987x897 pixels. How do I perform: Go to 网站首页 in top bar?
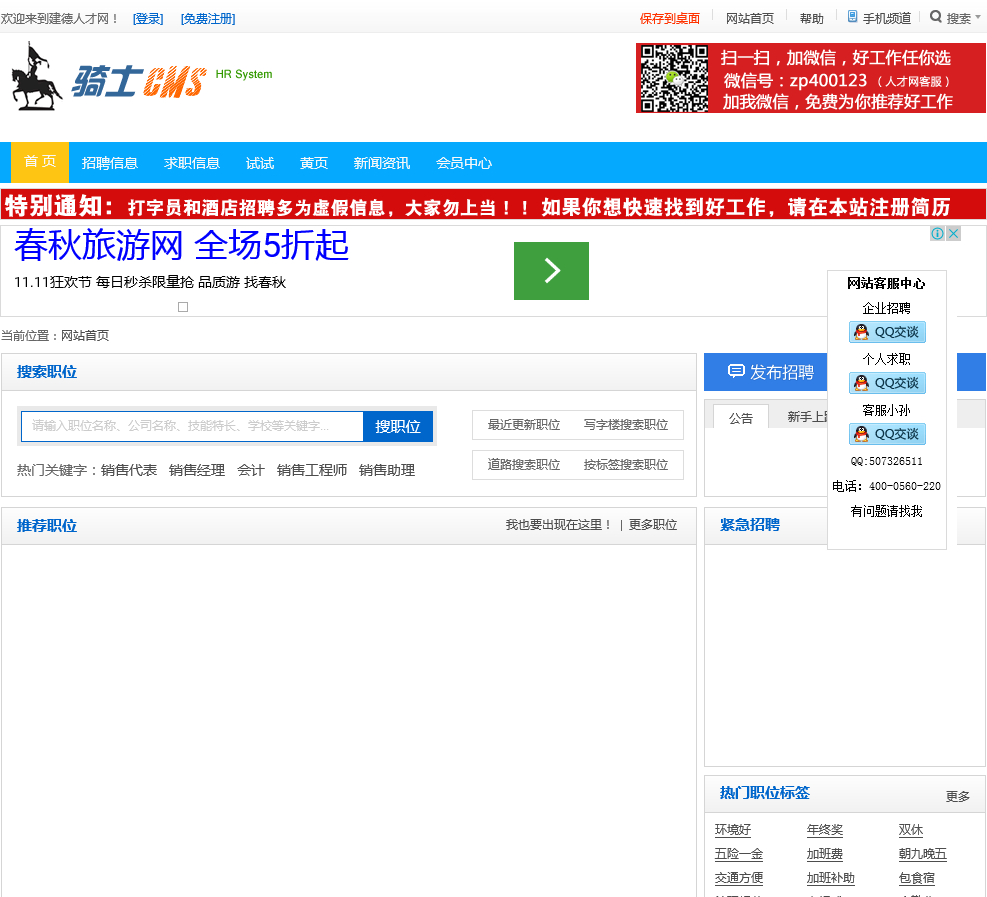[x=750, y=19]
